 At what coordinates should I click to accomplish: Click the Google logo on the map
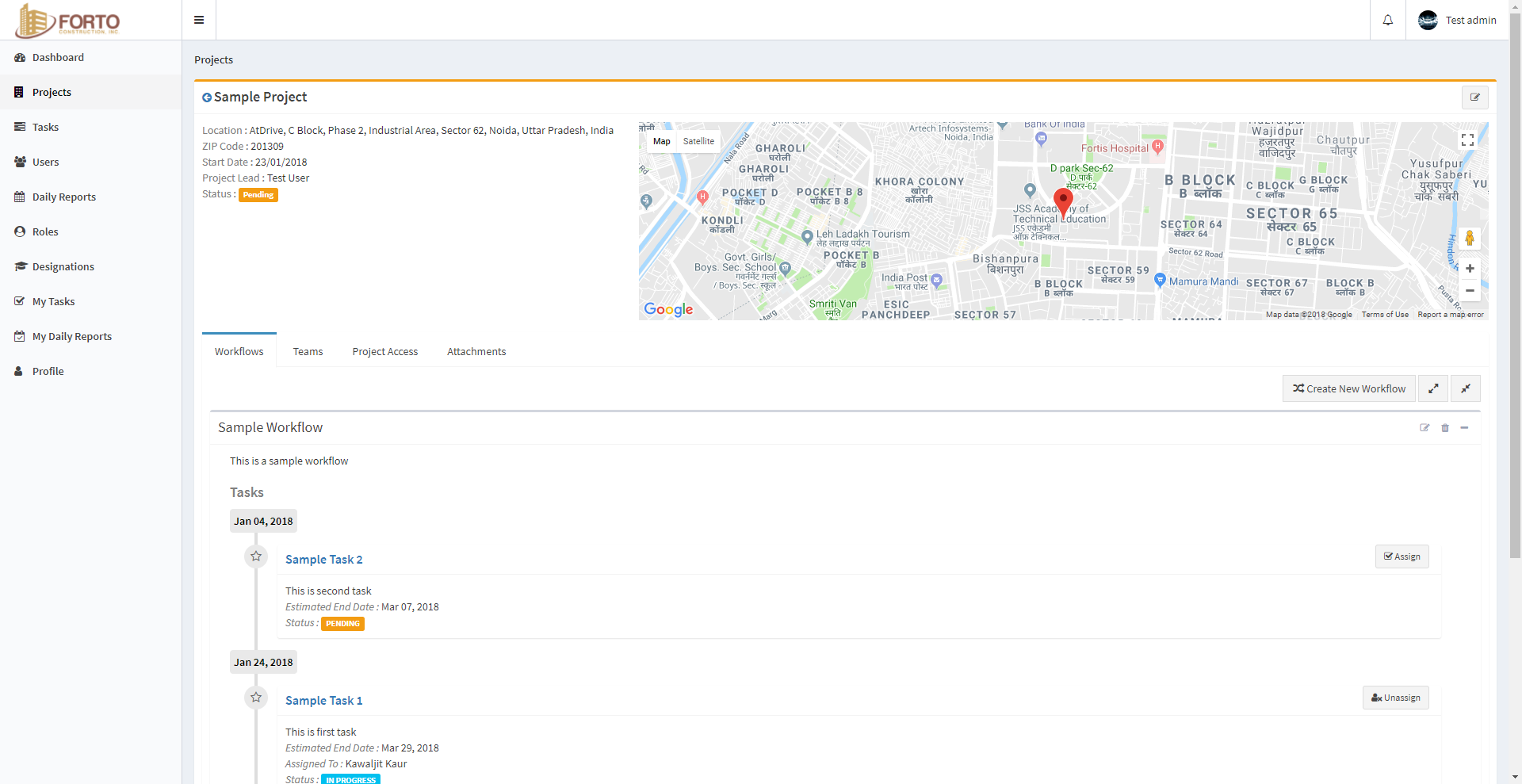668,309
